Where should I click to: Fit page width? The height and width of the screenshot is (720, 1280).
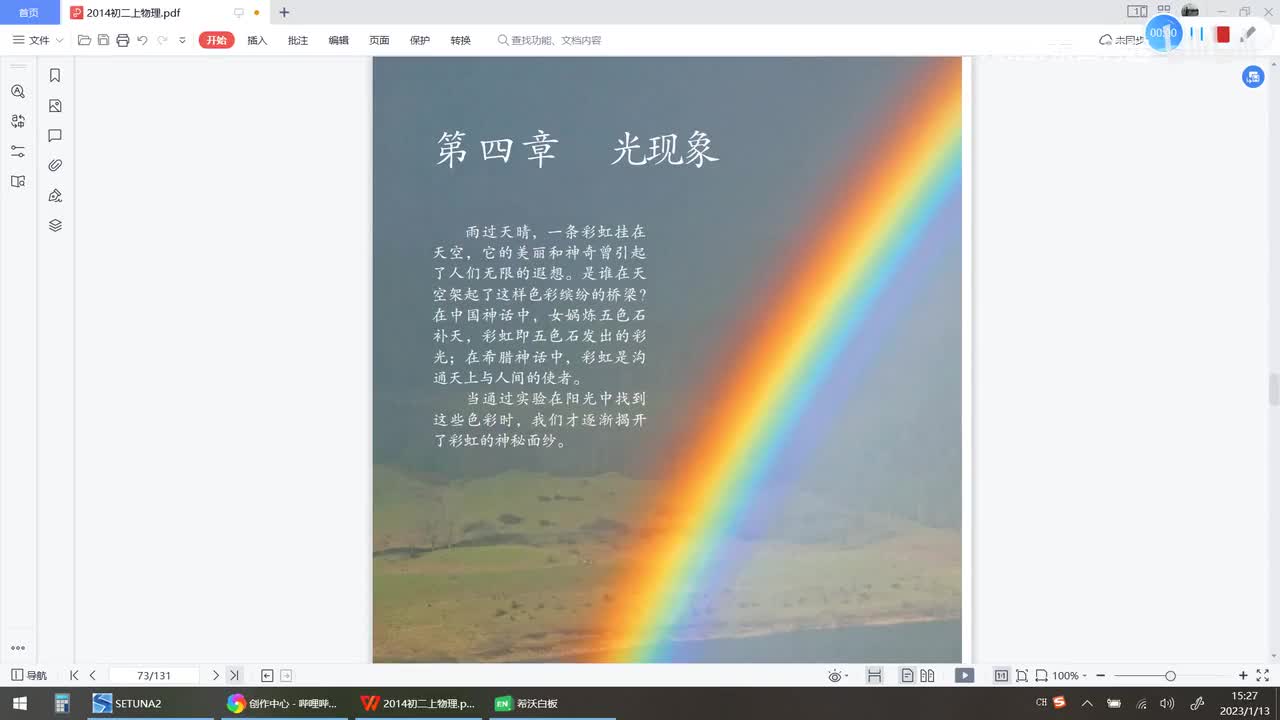(1041, 676)
